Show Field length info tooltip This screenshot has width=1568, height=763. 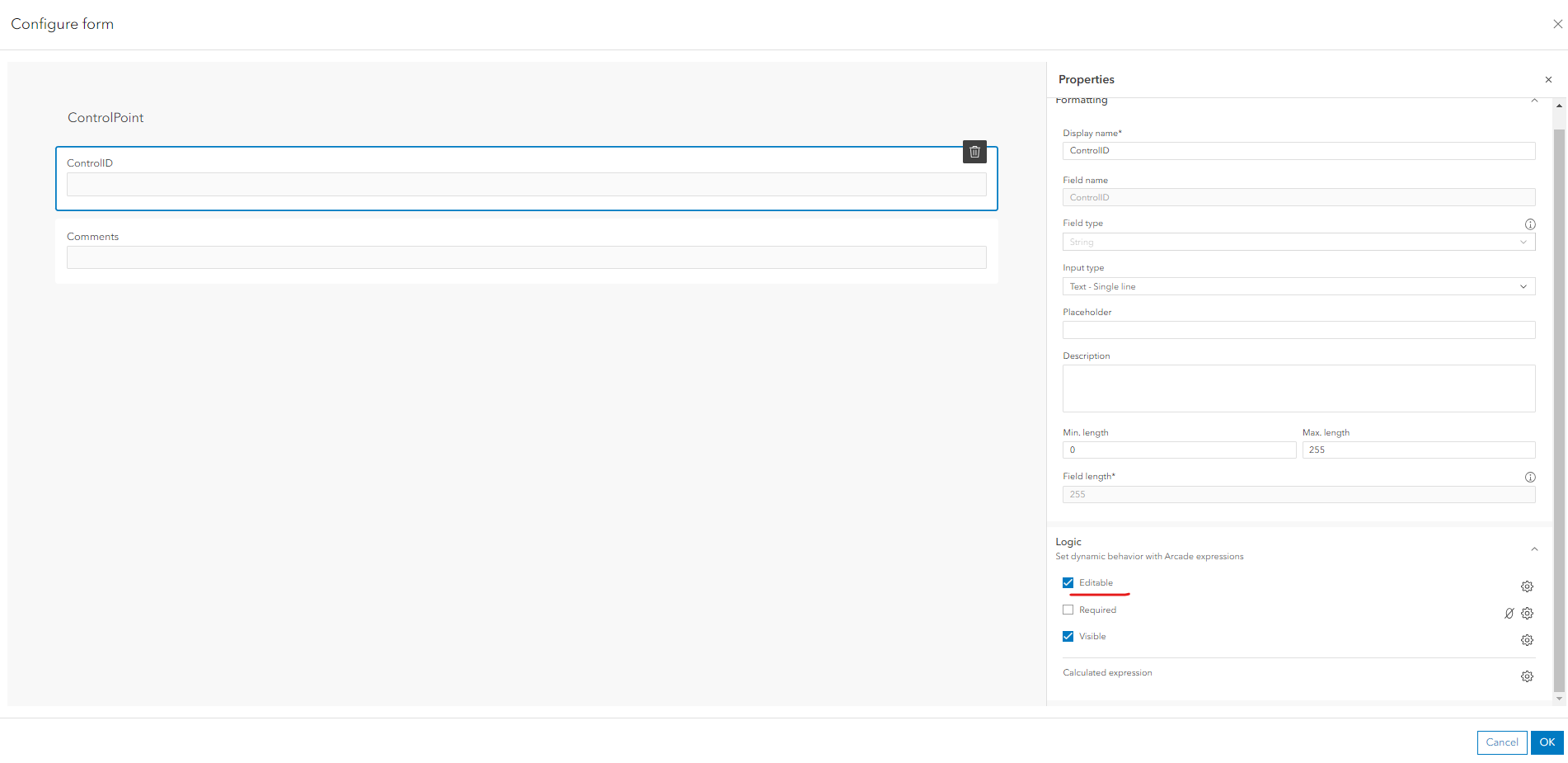point(1530,477)
